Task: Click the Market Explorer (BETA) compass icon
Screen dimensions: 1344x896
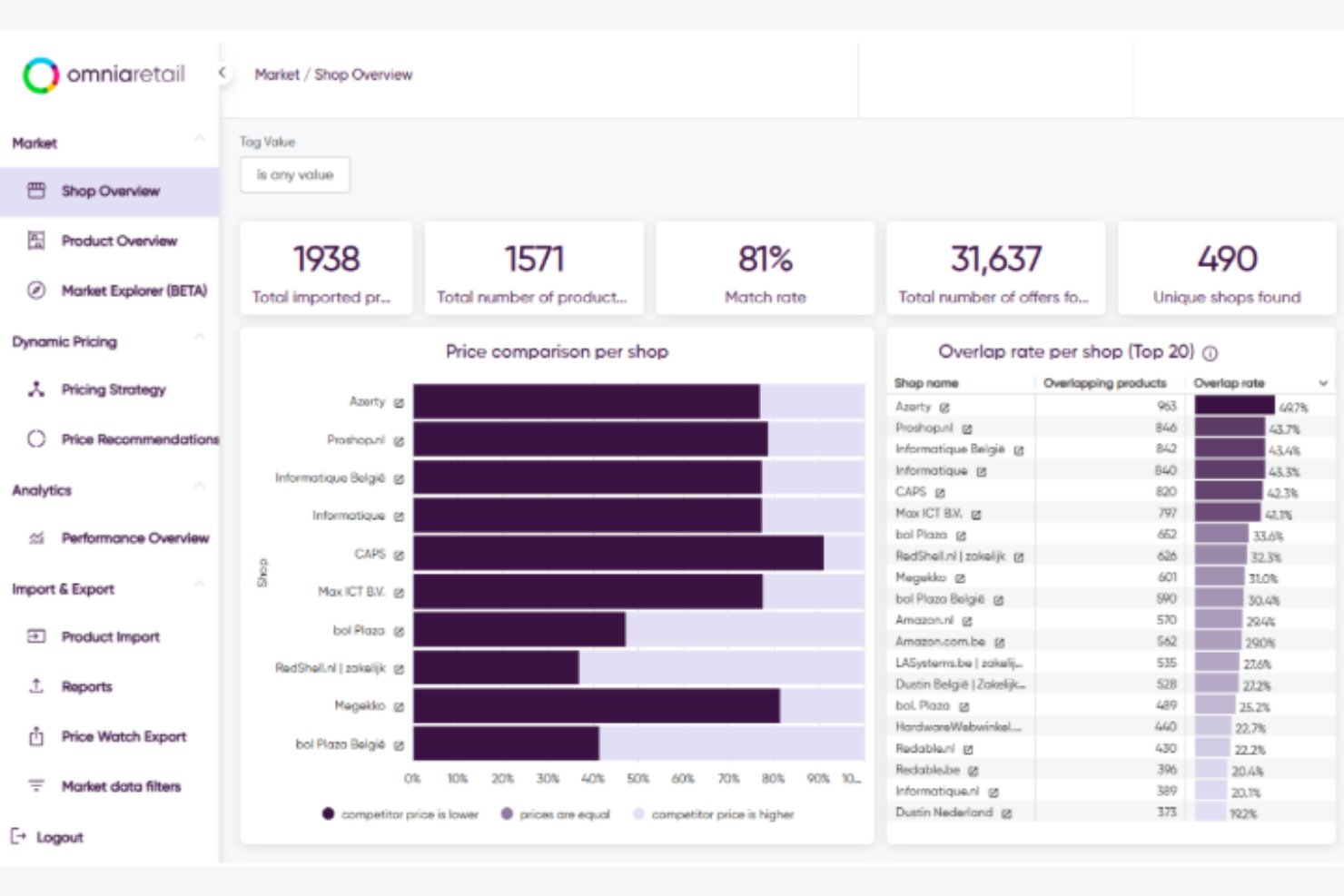Action: tap(36, 290)
